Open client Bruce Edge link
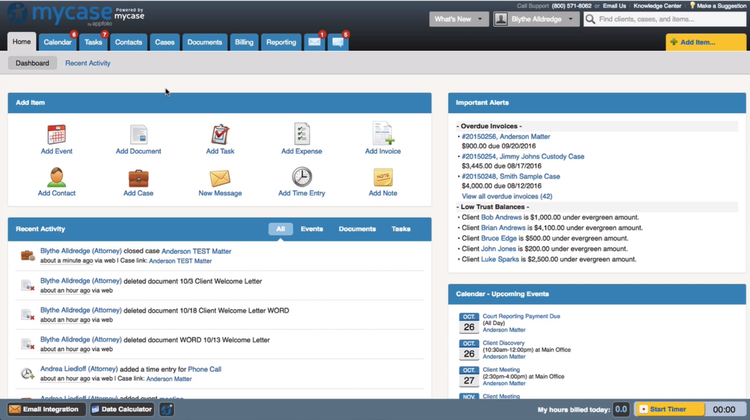 (x=499, y=238)
